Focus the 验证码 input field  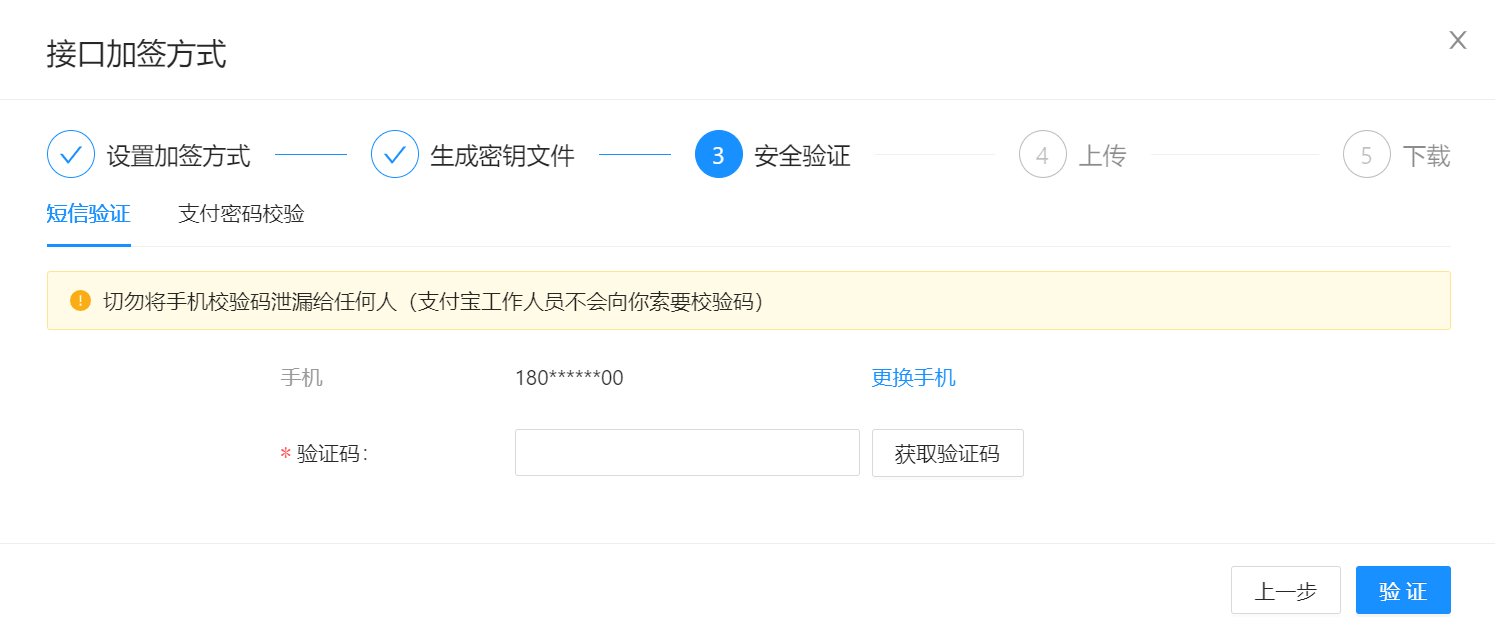point(687,453)
